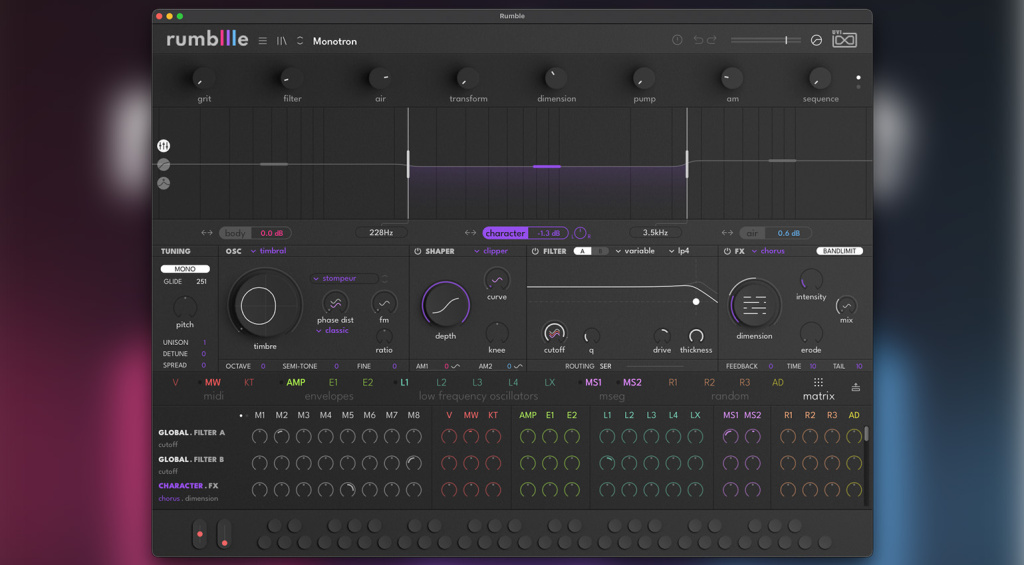Toggle the SHAPER power button
This screenshot has height=565, width=1024.
[x=417, y=251]
